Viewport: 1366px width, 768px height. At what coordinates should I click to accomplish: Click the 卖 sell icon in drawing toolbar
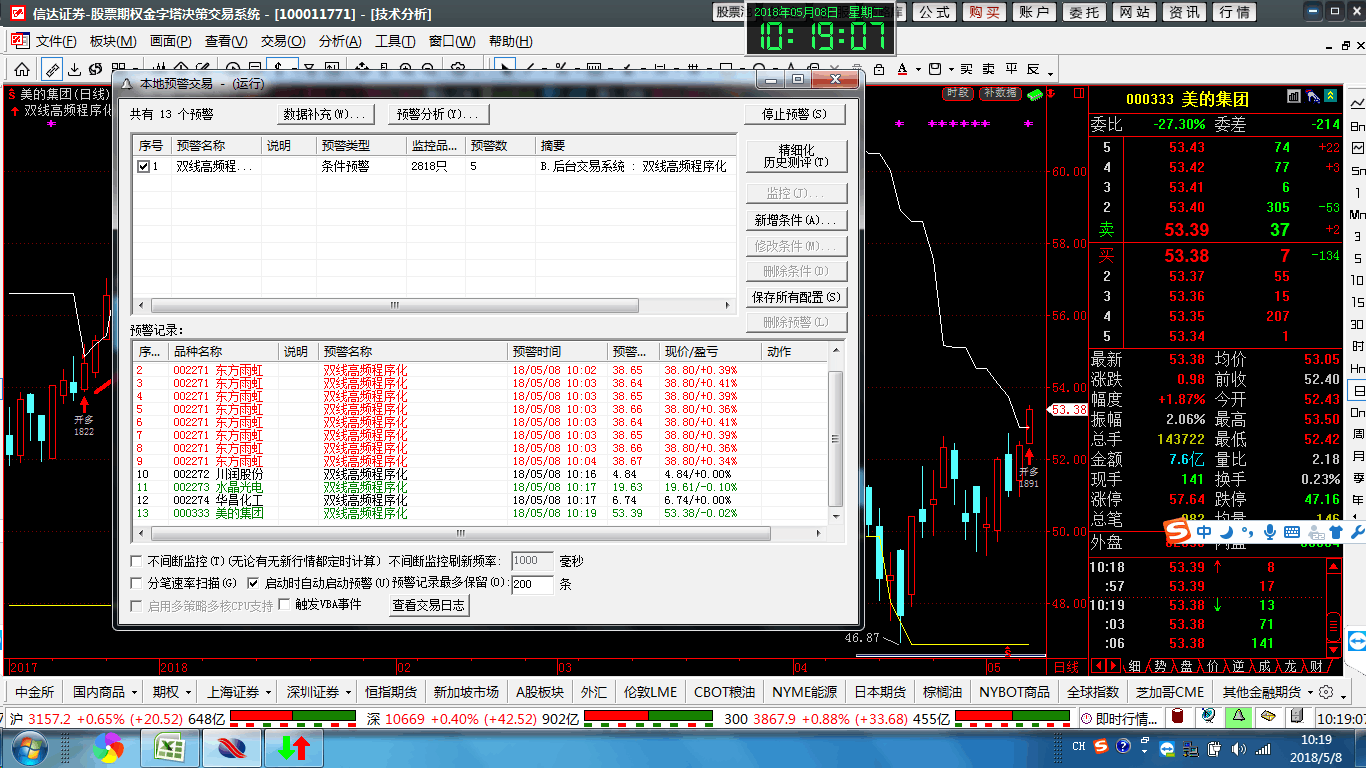tap(988, 69)
